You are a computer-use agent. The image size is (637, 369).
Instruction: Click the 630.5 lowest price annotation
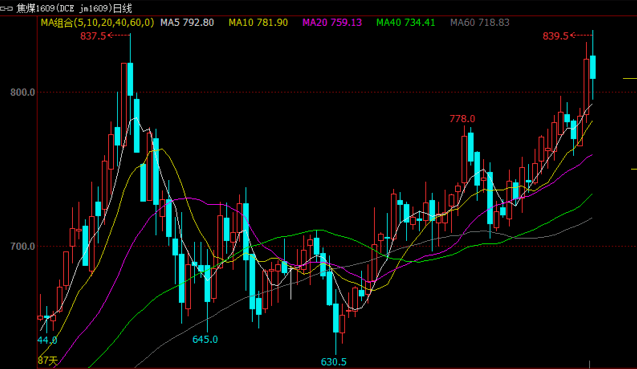pos(334,362)
